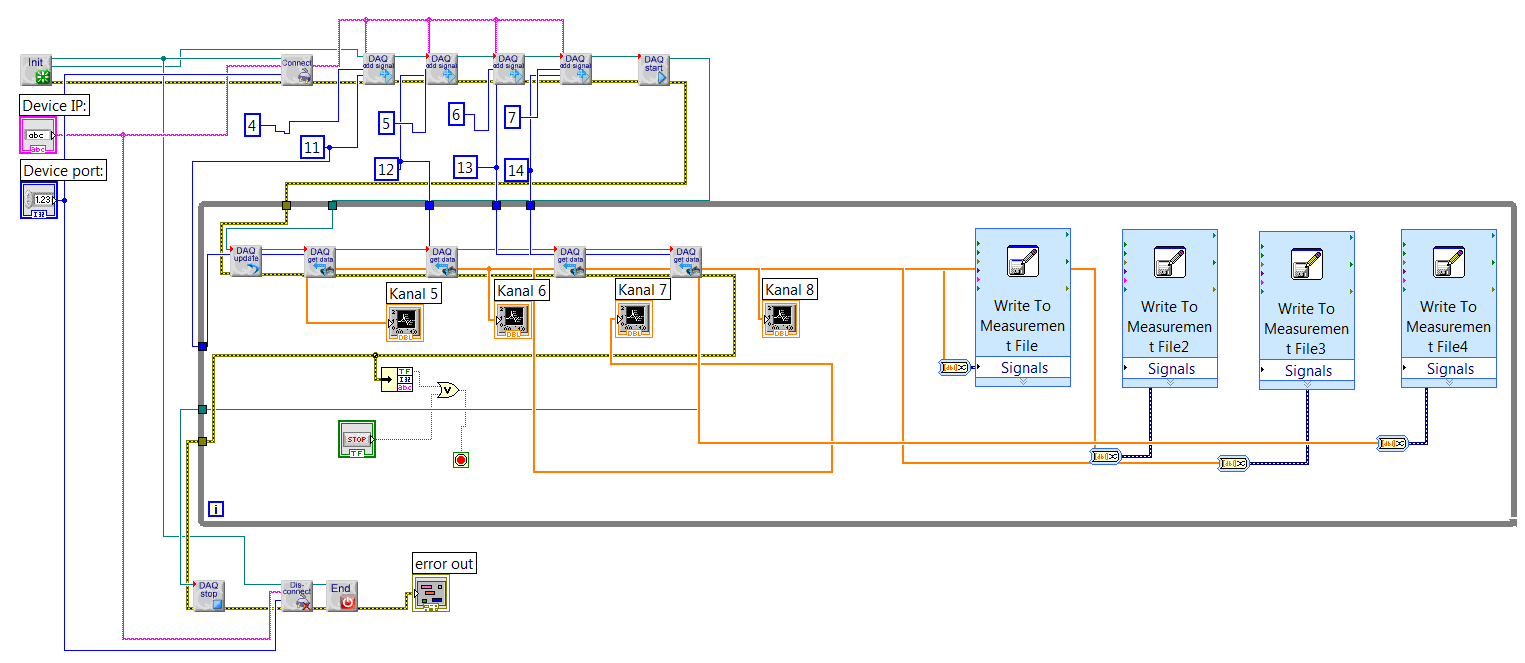Click the Kanal 6 label

pos(522,291)
